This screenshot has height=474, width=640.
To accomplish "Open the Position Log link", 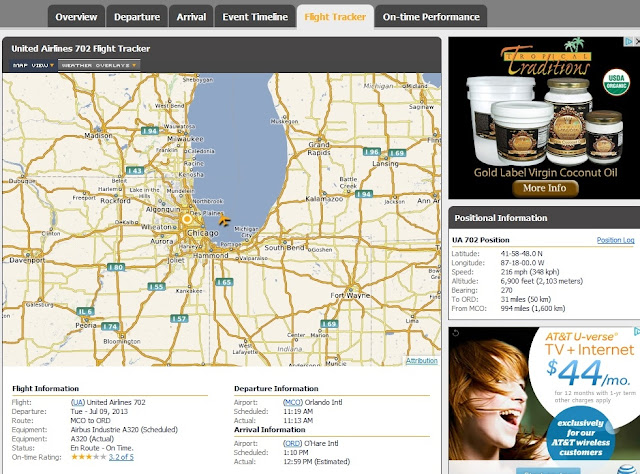I will [616, 240].
